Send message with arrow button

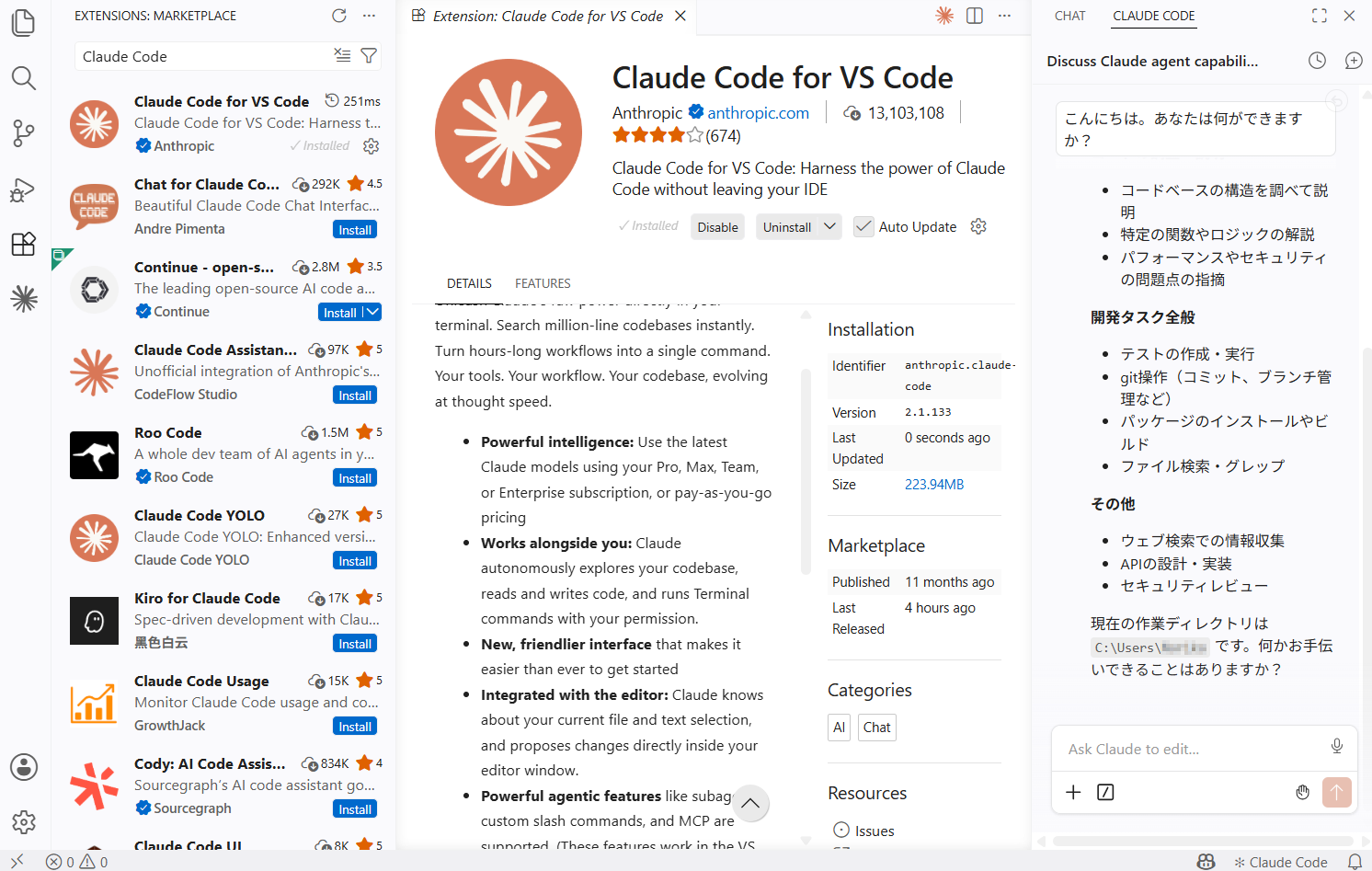(x=1337, y=792)
